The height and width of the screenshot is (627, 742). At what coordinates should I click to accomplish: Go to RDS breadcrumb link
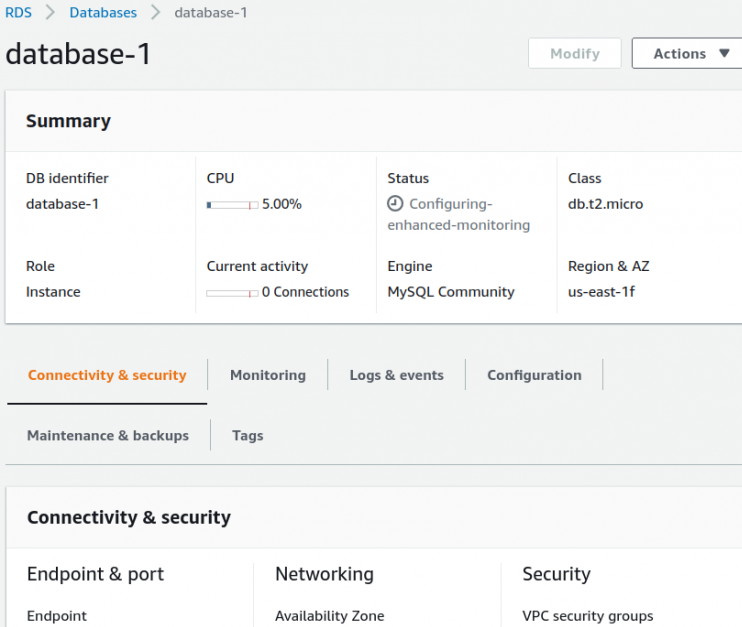(18, 13)
